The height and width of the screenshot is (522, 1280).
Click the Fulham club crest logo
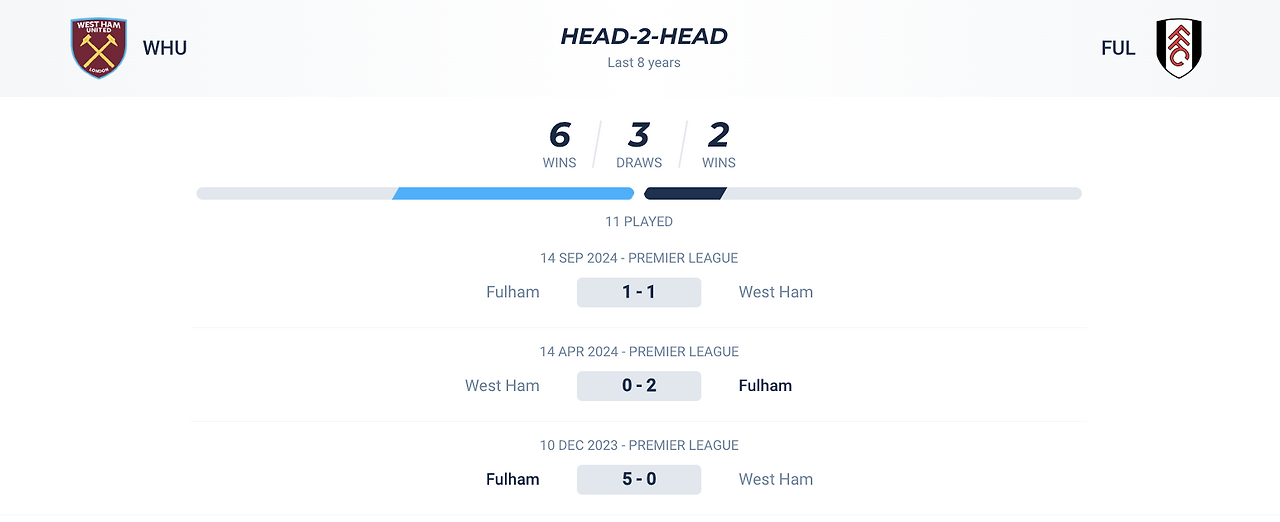[x=1179, y=48]
